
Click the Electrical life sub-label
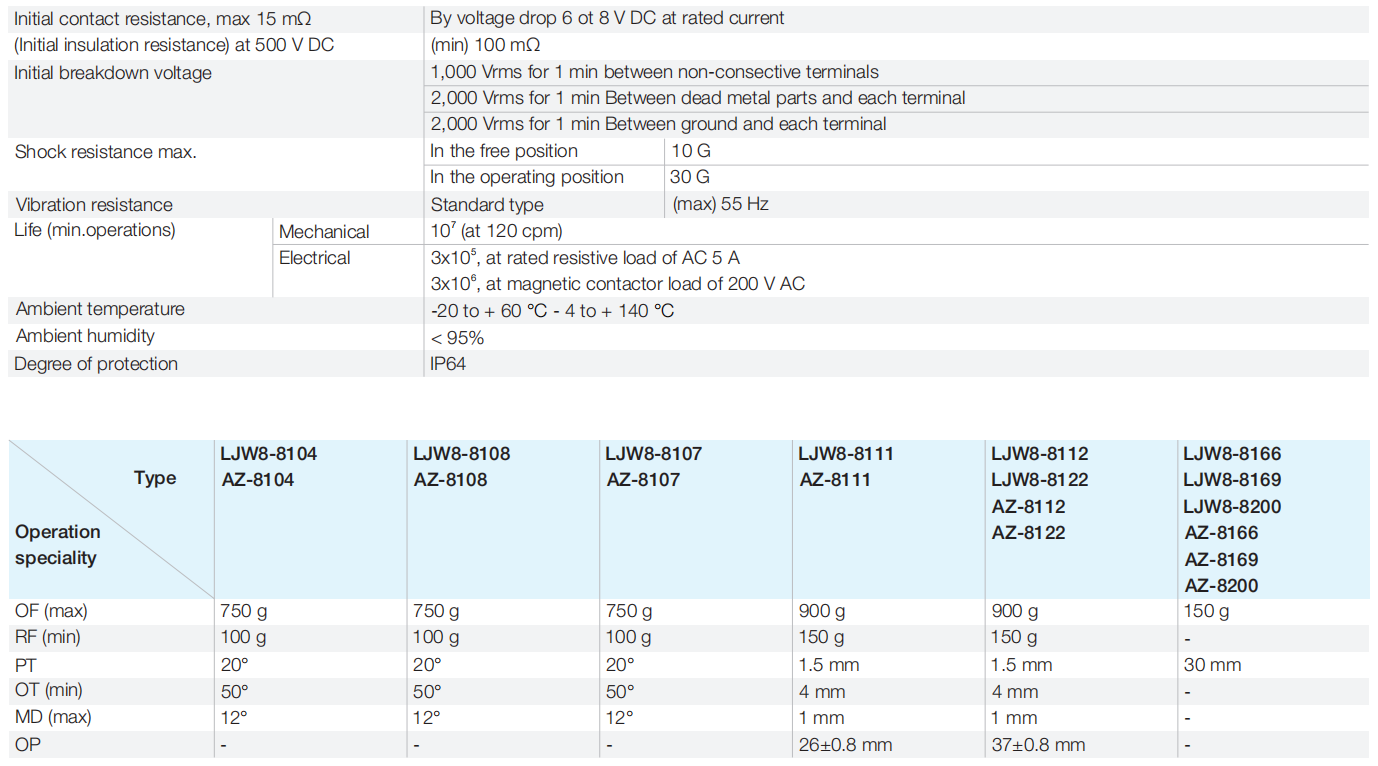pyautogui.click(x=315, y=258)
